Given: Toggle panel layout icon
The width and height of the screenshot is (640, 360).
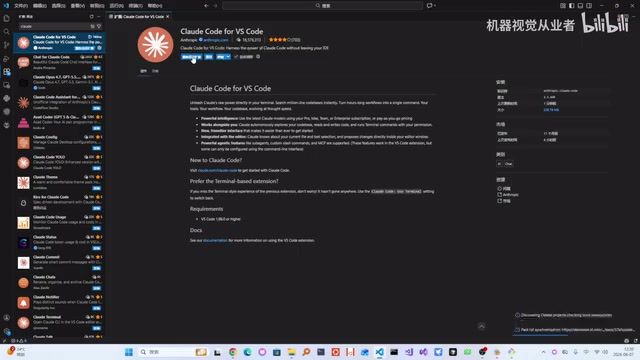Looking at the screenshot, I should coord(580,6).
